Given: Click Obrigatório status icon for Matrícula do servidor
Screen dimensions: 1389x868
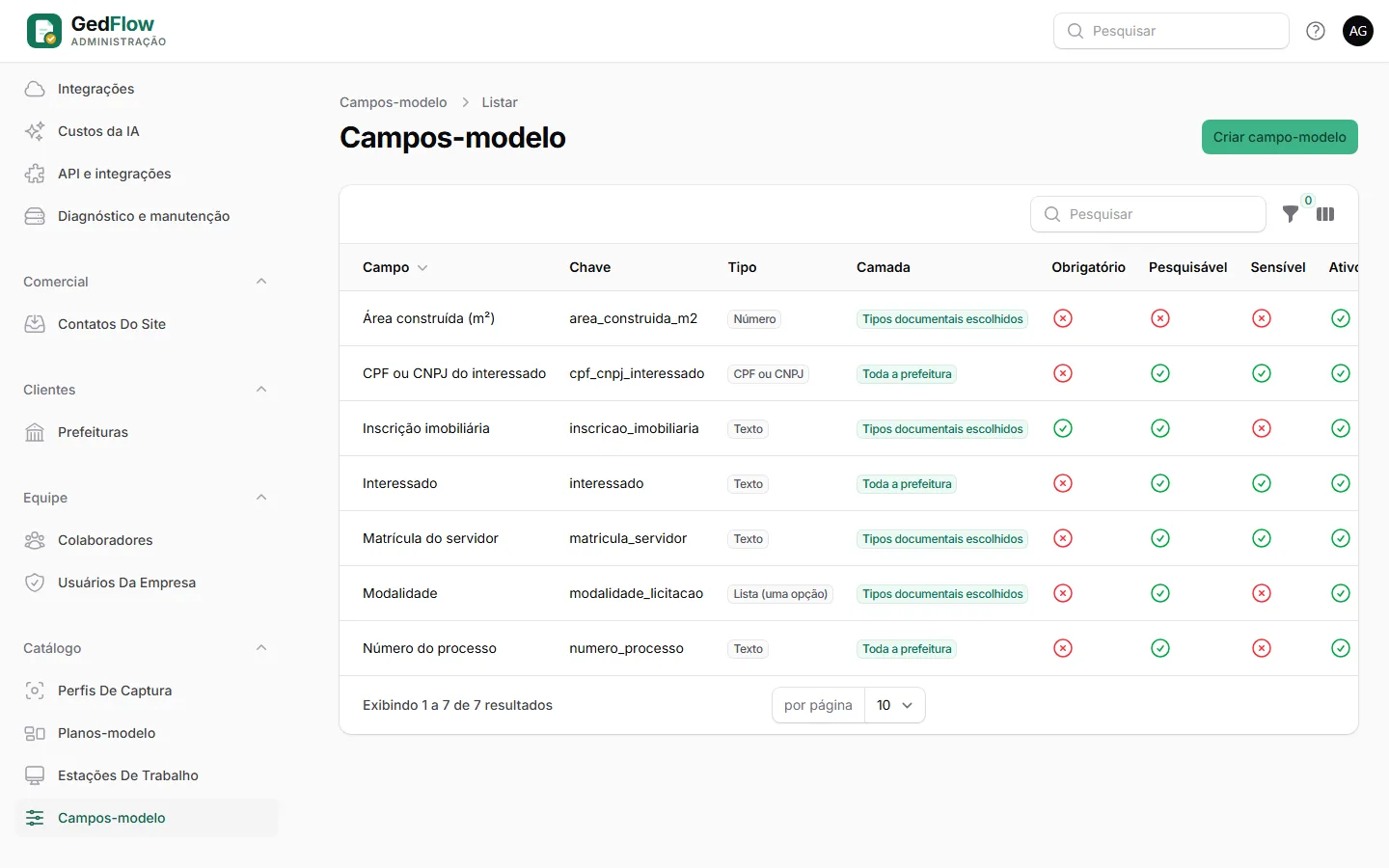Looking at the screenshot, I should click(x=1063, y=538).
